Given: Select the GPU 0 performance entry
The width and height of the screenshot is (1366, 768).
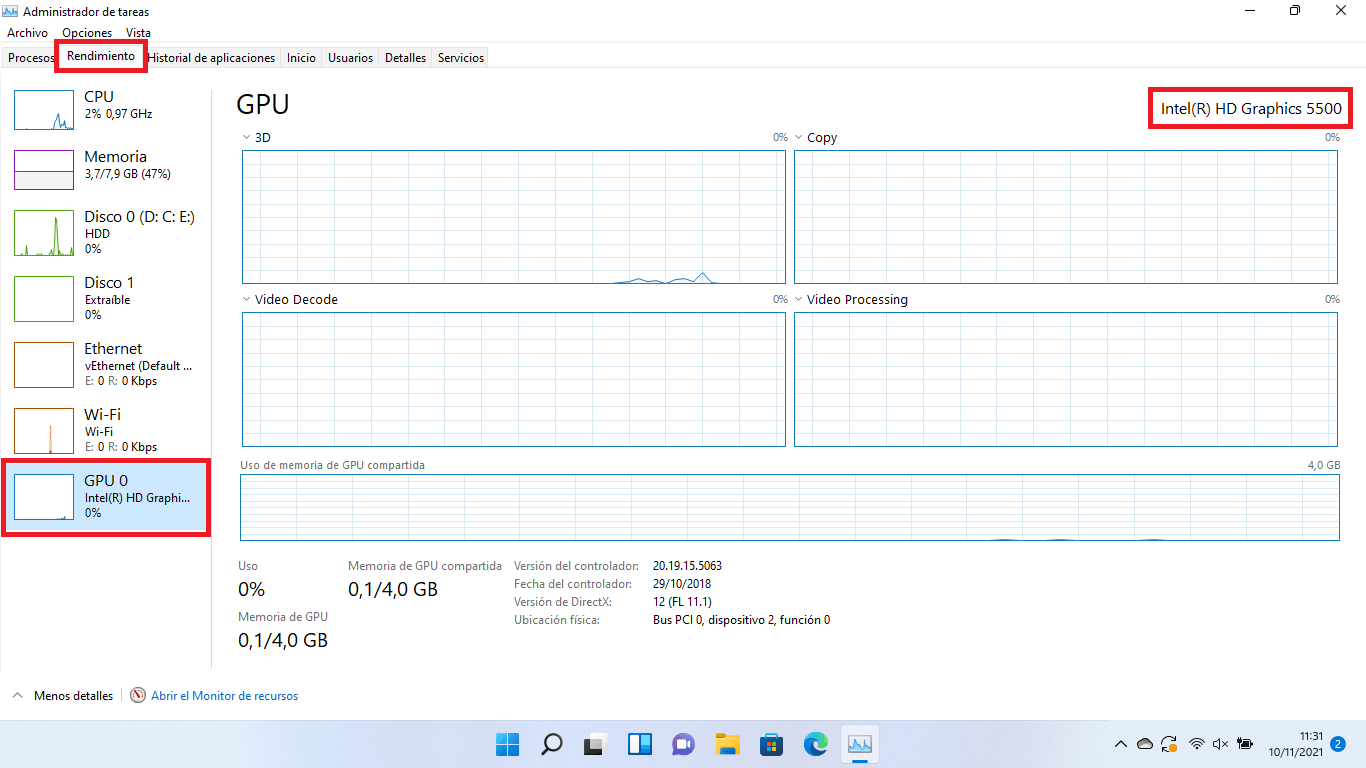Looking at the screenshot, I should pos(105,497).
